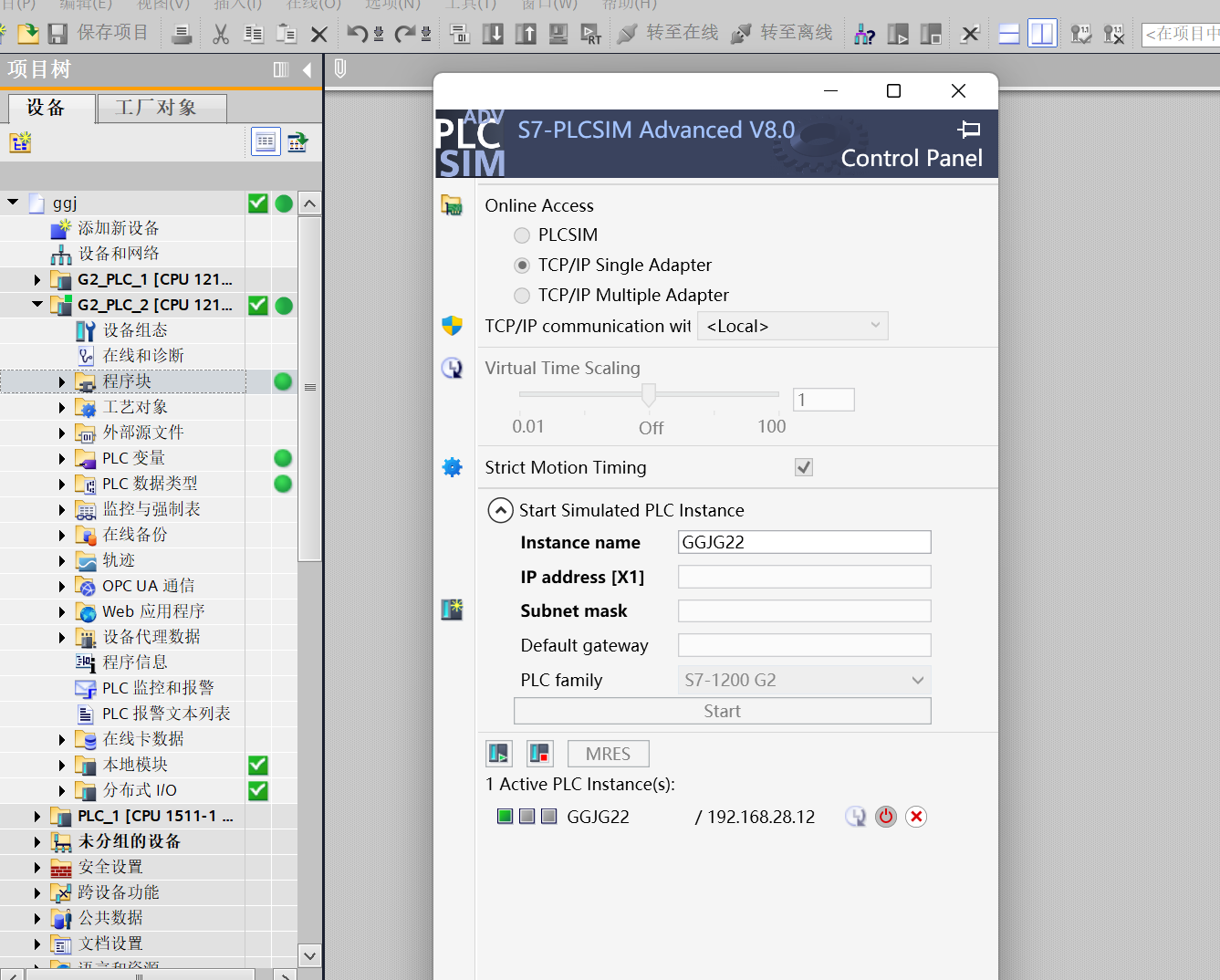Click the split editor vertically icon
This screenshot has height=980, width=1220.
coord(1042,34)
